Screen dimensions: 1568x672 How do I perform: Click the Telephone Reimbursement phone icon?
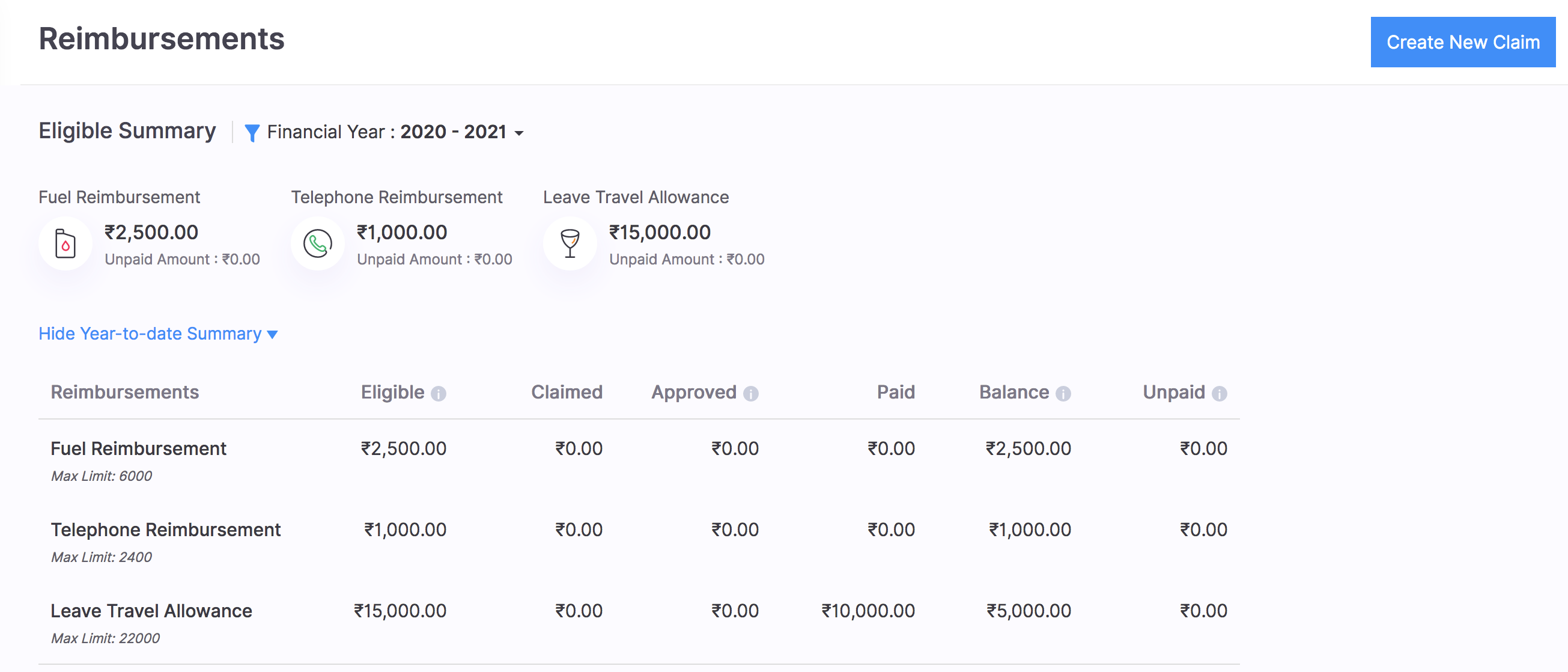click(x=317, y=243)
